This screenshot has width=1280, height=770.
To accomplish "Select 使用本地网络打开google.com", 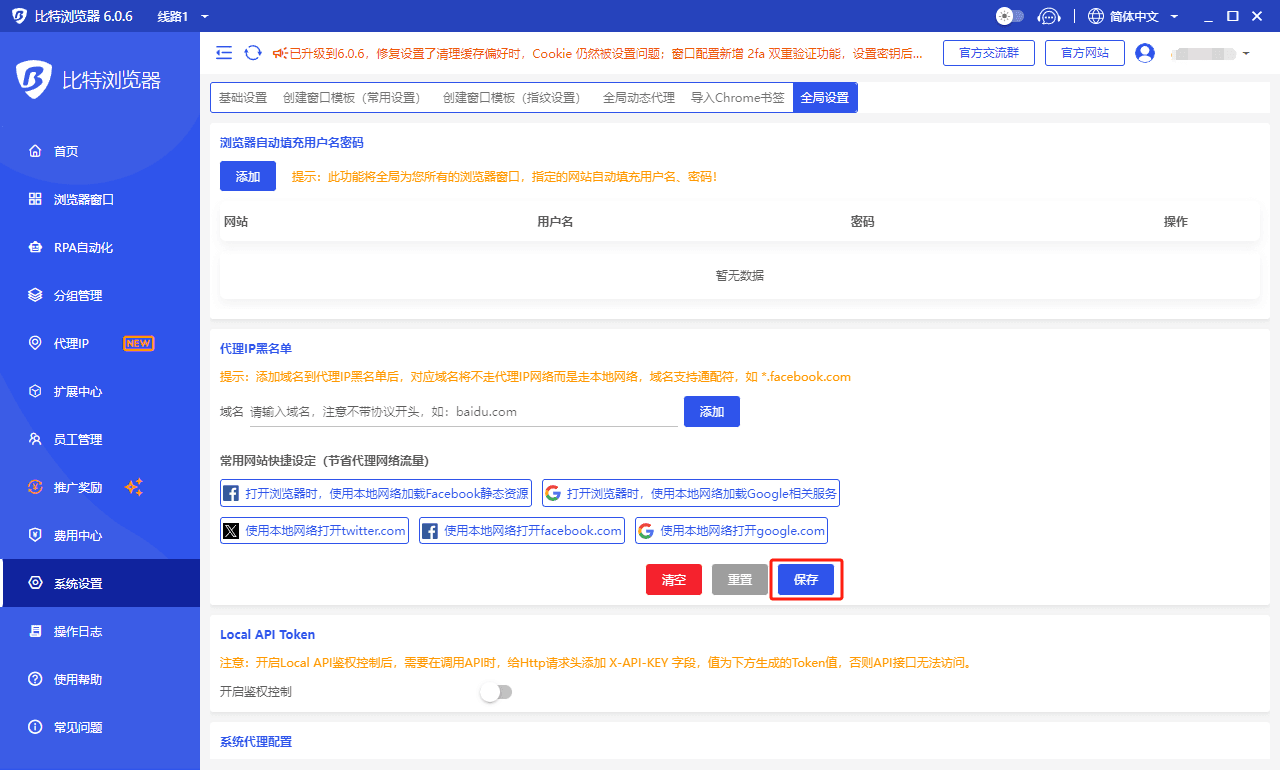I will pyautogui.click(x=731, y=530).
